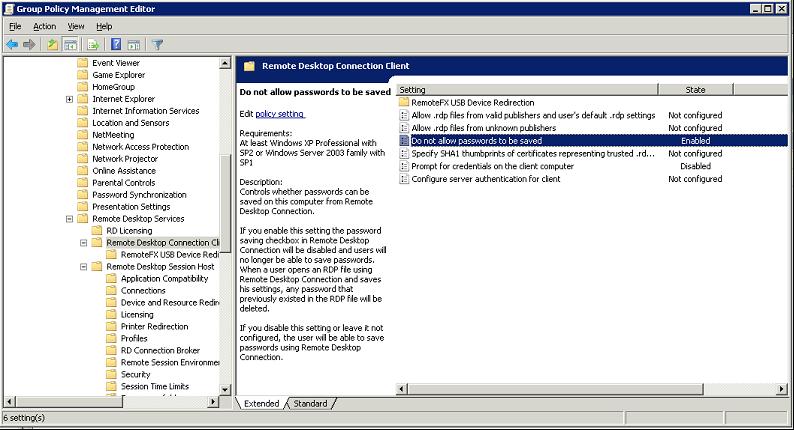Image resolution: width=794 pixels, height=430 pixels.
Task: Click the folder icon beside RD Licensing
Action: [x=97, y=230]
